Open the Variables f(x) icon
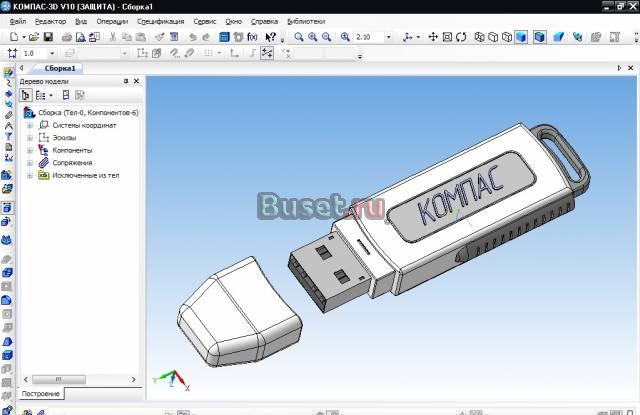The height and width of the screenshot is (415, 640). click(252, 37)
